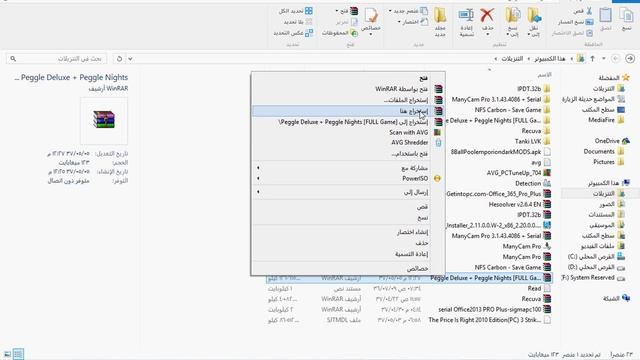
Task: Open Local Disk (C:) in navigation pane
Action: pos(596,257)
